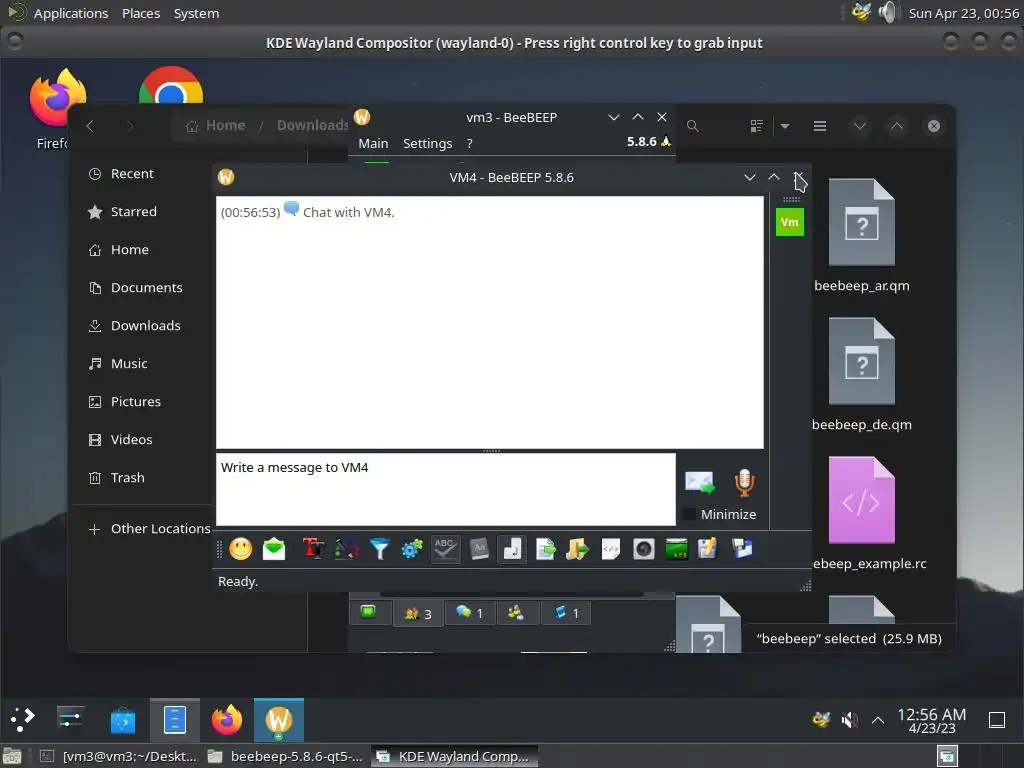This screenshot has width=1024, height=768.
Task: Click Home breadcrumb in file manager path
Action: coord(216,125)
